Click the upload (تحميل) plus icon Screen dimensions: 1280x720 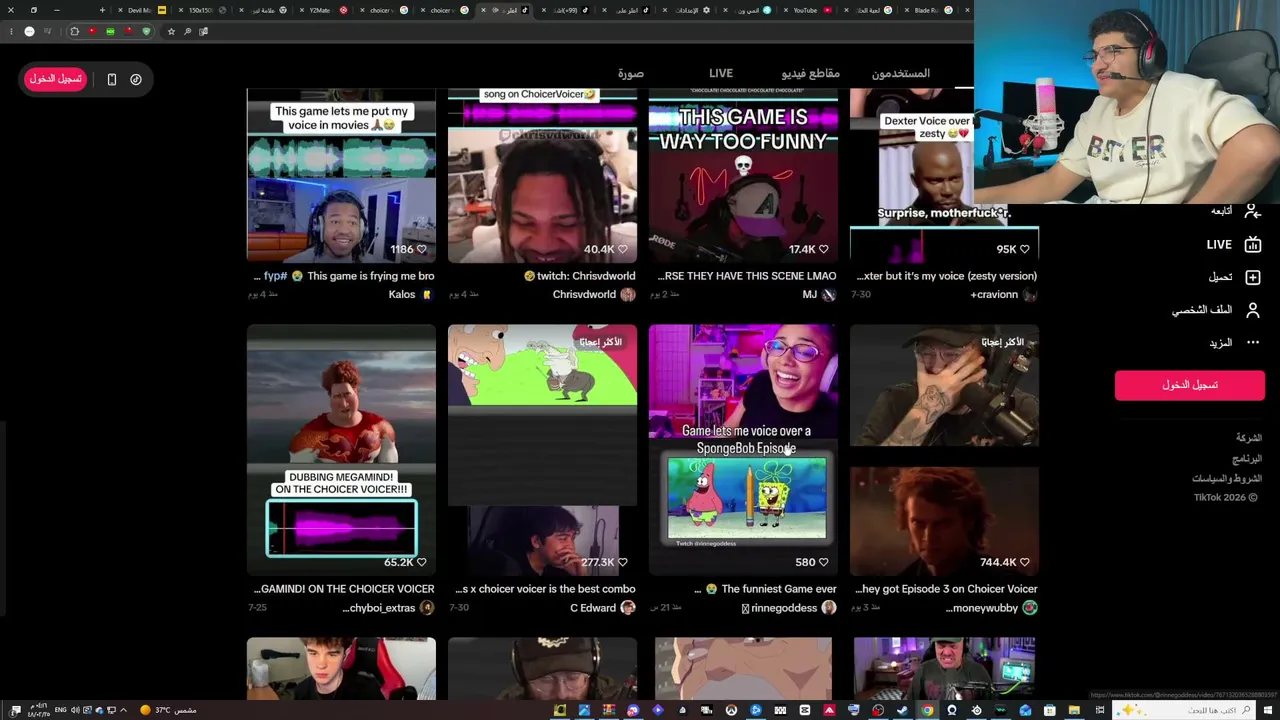(x=1252, y=277)
